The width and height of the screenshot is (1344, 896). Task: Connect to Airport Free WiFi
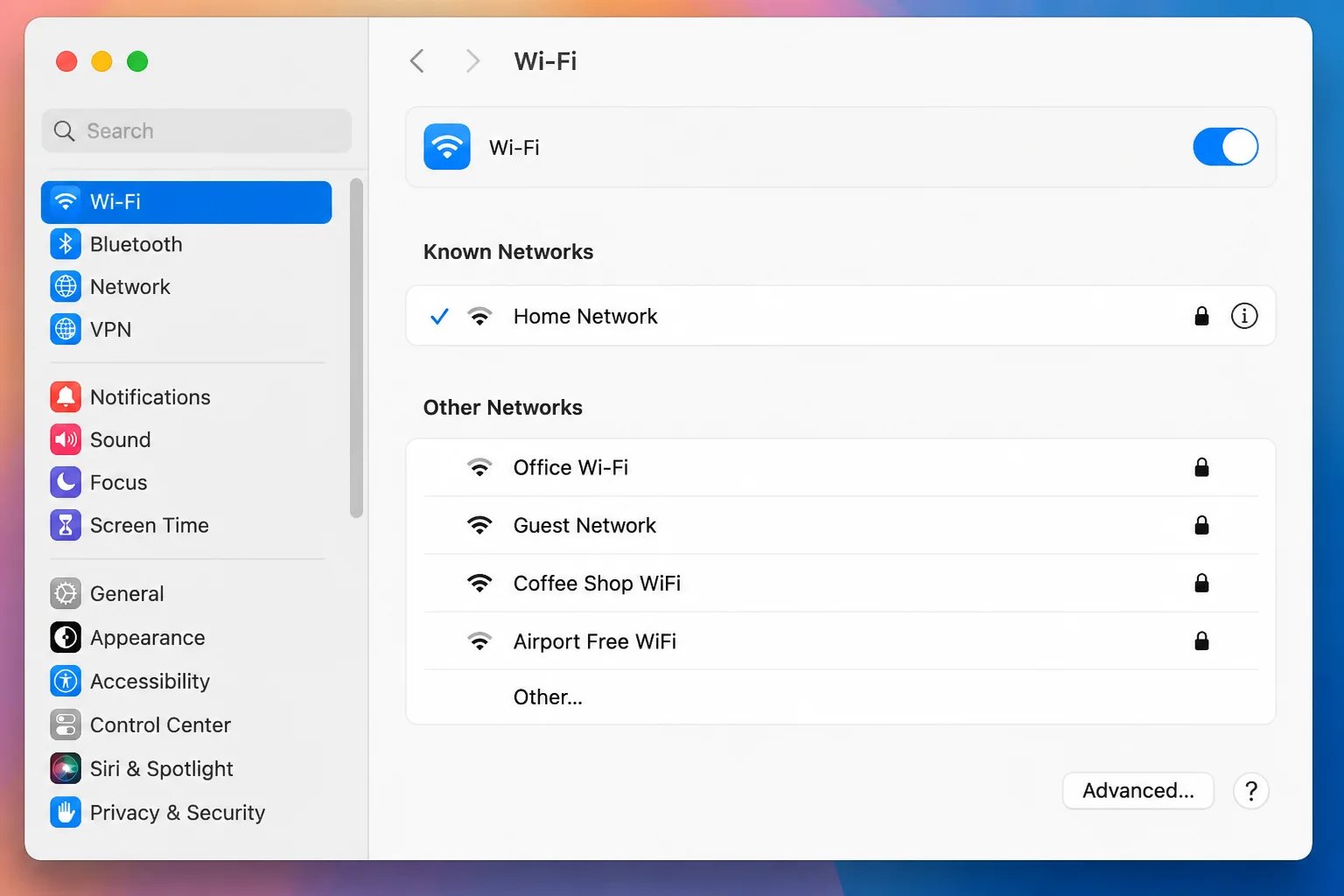841,641
